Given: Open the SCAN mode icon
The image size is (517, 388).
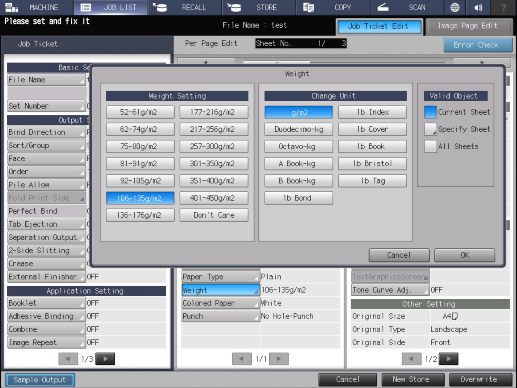Looking at the screenshot, I should click(x=383, y=7).
